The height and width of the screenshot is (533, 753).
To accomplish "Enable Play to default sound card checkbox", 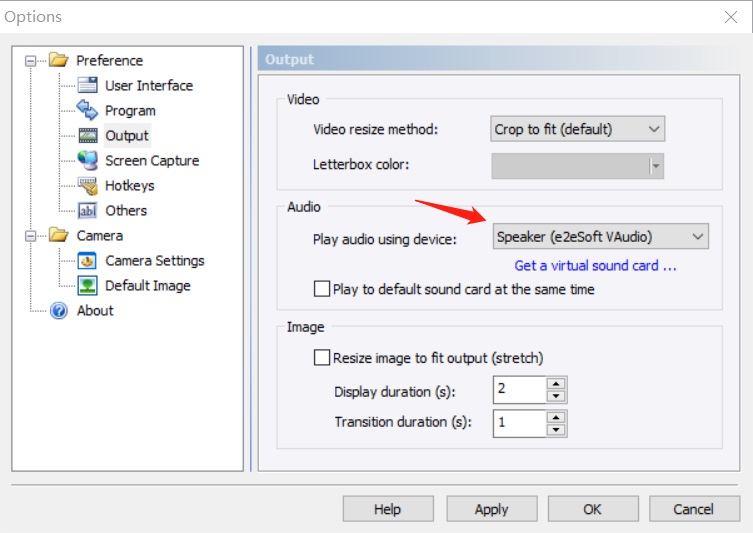I will (322, 290).
